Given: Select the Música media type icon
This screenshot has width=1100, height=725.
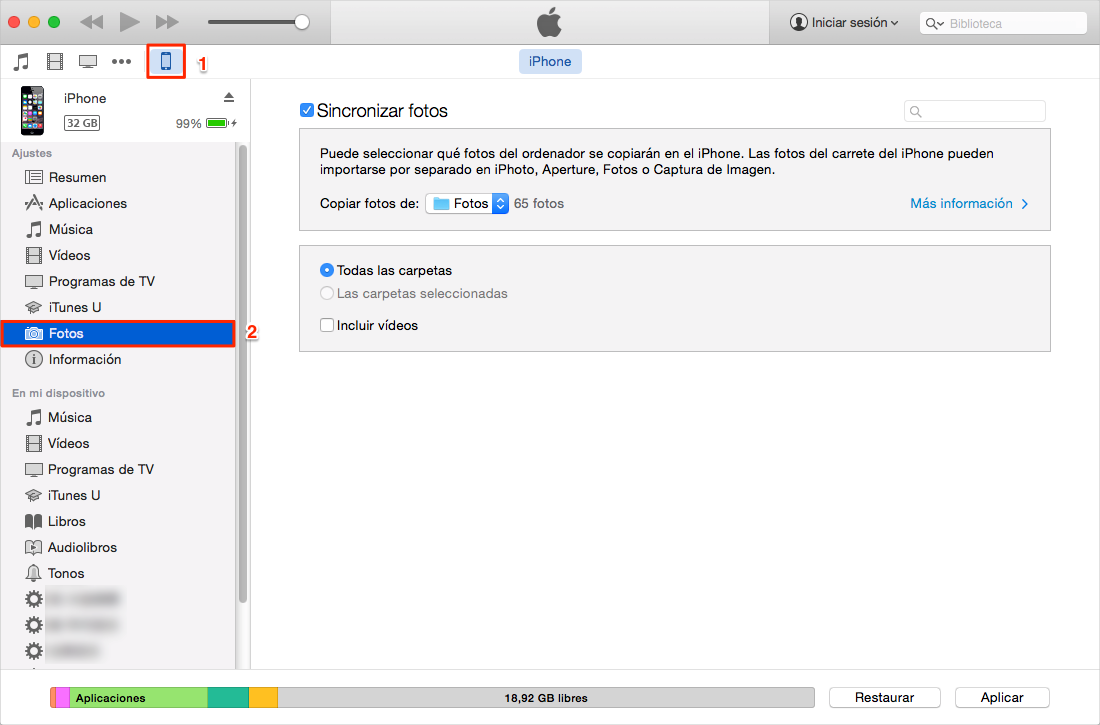Looking at the screenshot, I should pyautogui.click(x=22, y=61).
